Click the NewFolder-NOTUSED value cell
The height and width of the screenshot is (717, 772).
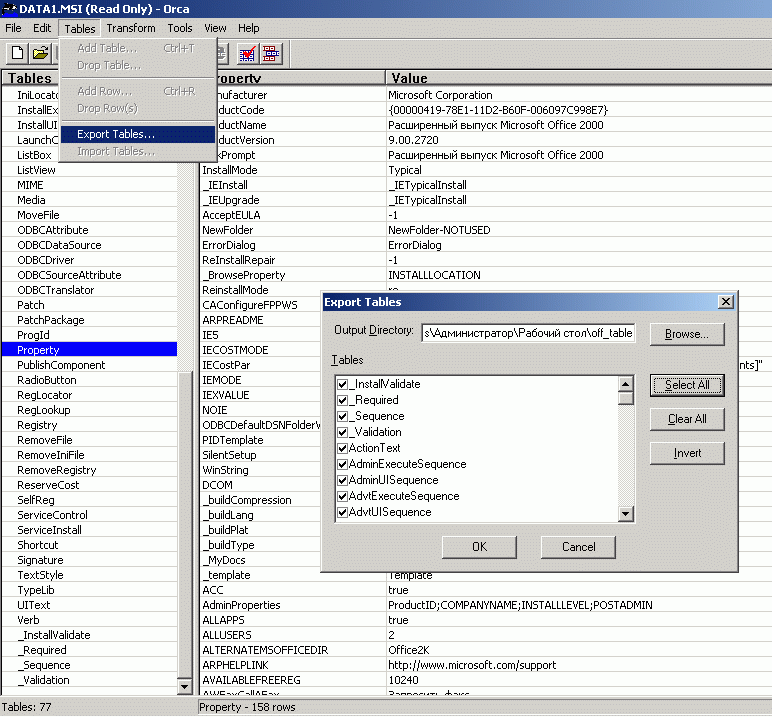[x=579, y=230]
